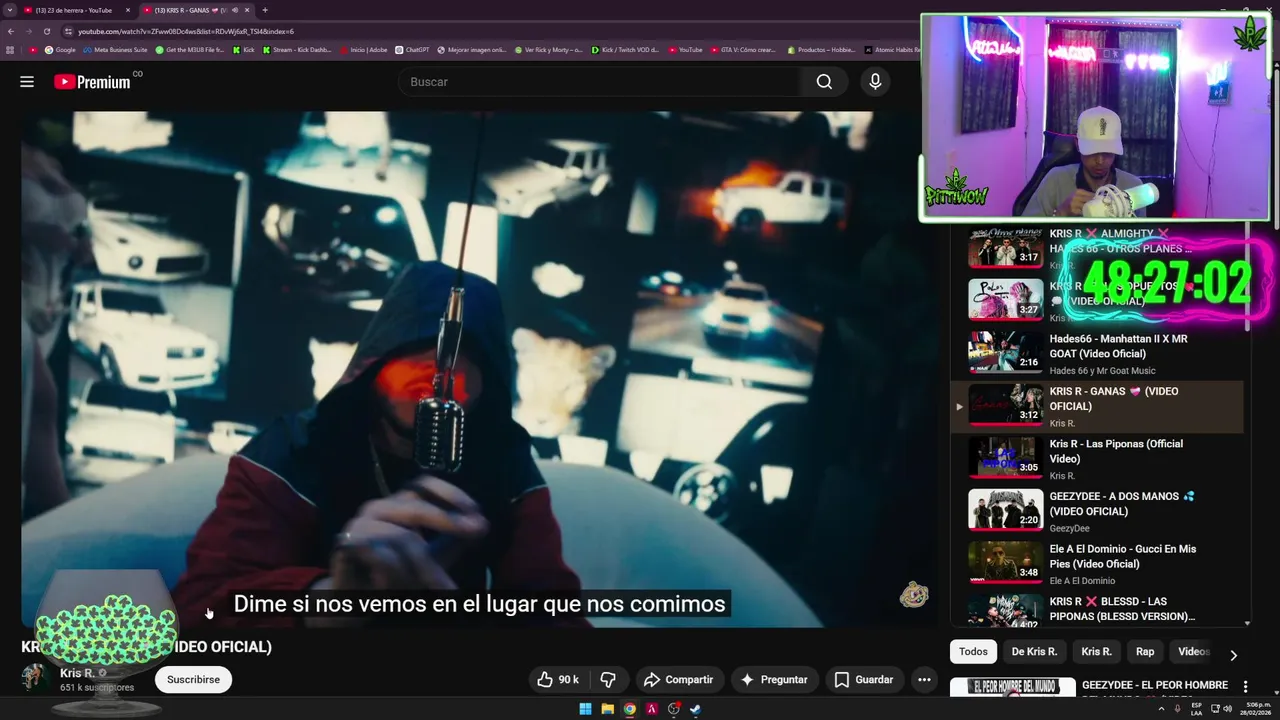The width and height of the screenshot is (1280, 720).
Task: Open a new browser tab
Action: coord(265,10)
